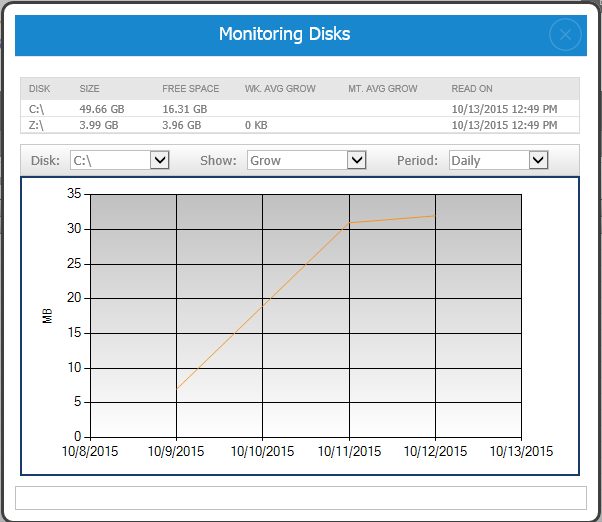Click the Disk combo box showing C:\
Viewport: 602px width, 522px height.
point(120,160)
